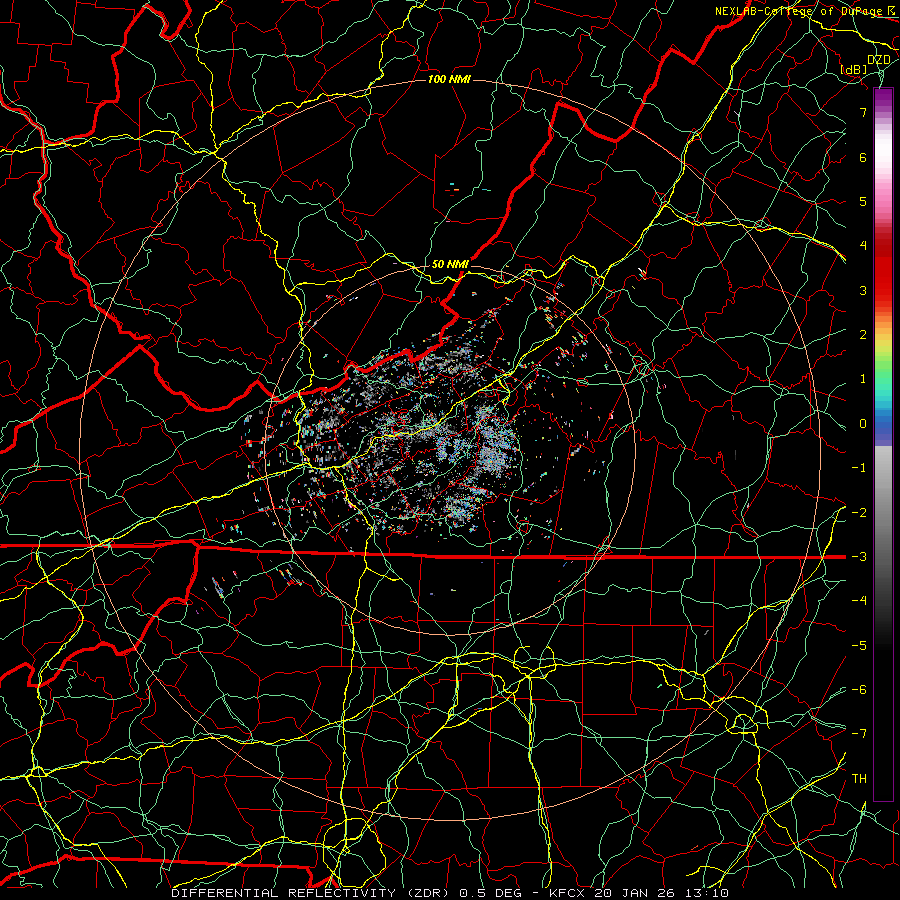Click the 3 tick on color scale
This screenshot has height=900, width=900.
click(863, 290)
